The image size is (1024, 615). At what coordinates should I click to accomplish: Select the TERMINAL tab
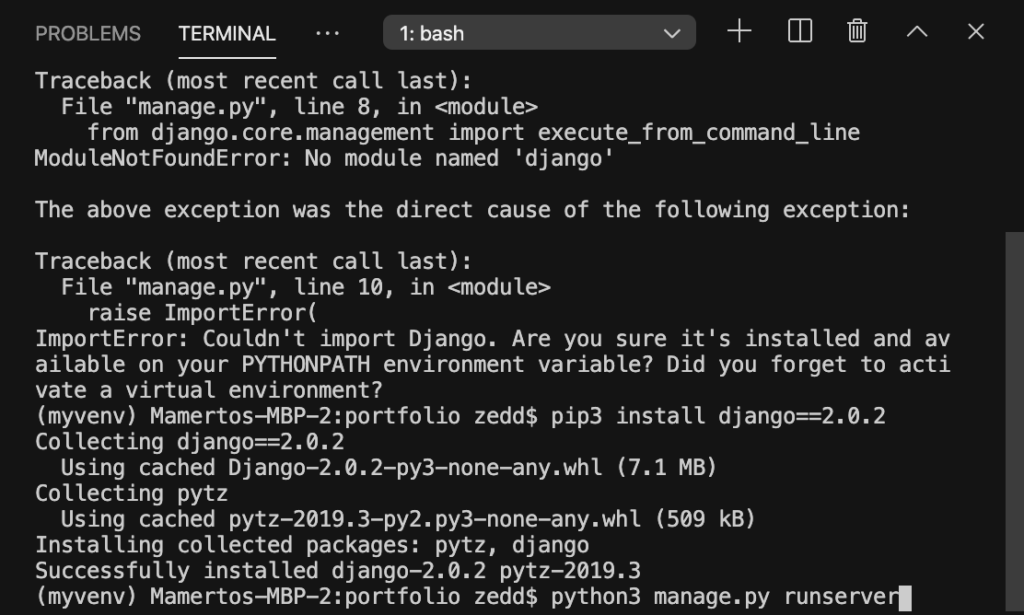pos(227,33)
